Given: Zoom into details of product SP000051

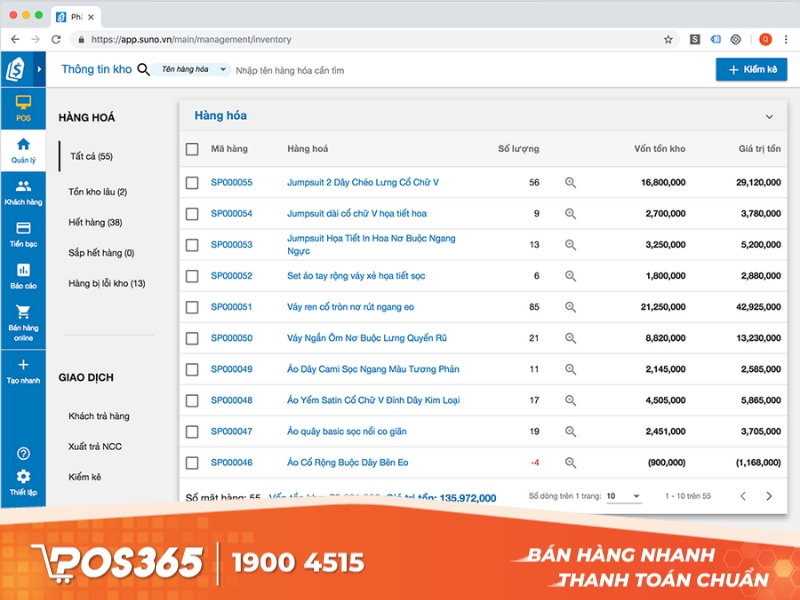Looking at the screenshot, I should click(x=568, y=306).
